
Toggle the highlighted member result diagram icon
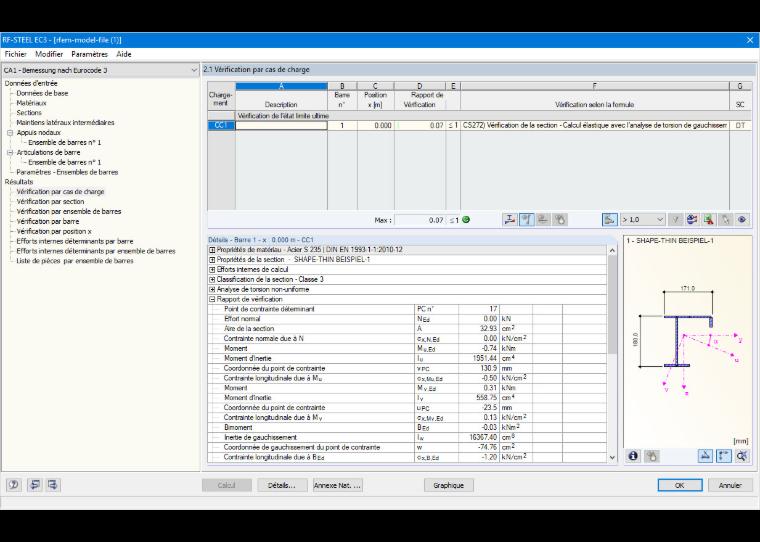point(526,220)
